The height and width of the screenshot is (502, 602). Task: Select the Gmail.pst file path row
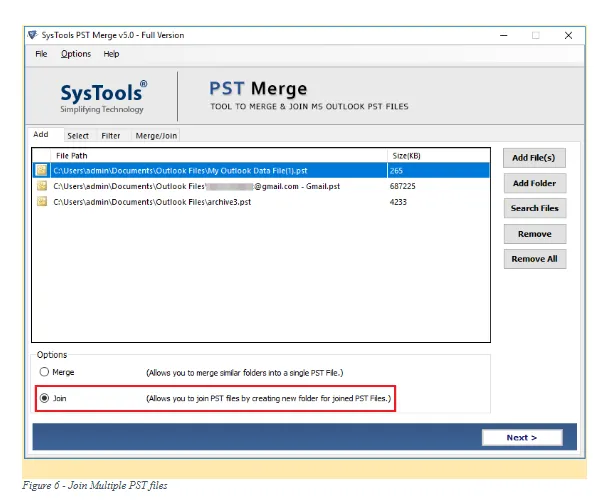click(261, 186)
